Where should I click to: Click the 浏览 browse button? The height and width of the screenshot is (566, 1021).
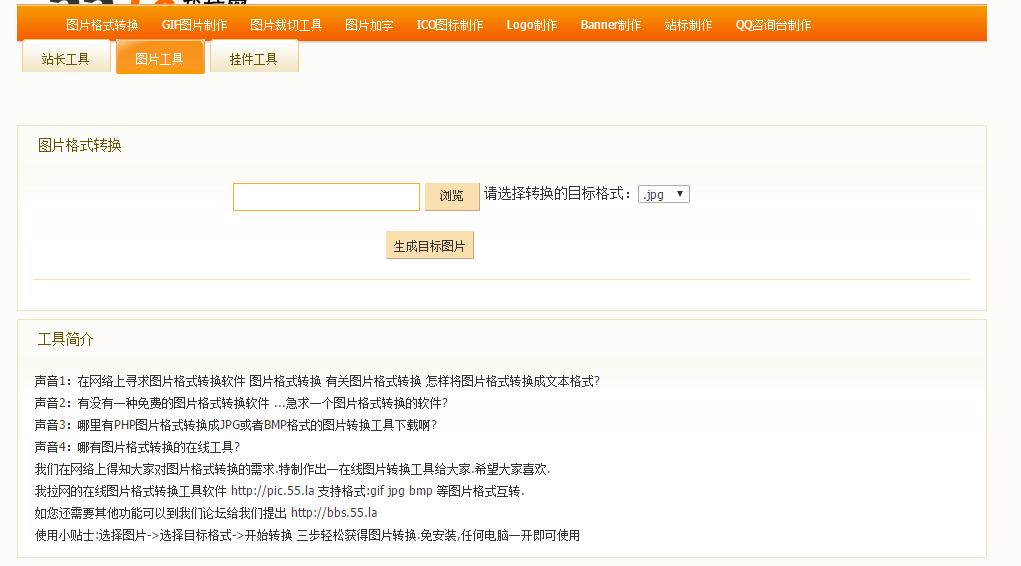452,196
